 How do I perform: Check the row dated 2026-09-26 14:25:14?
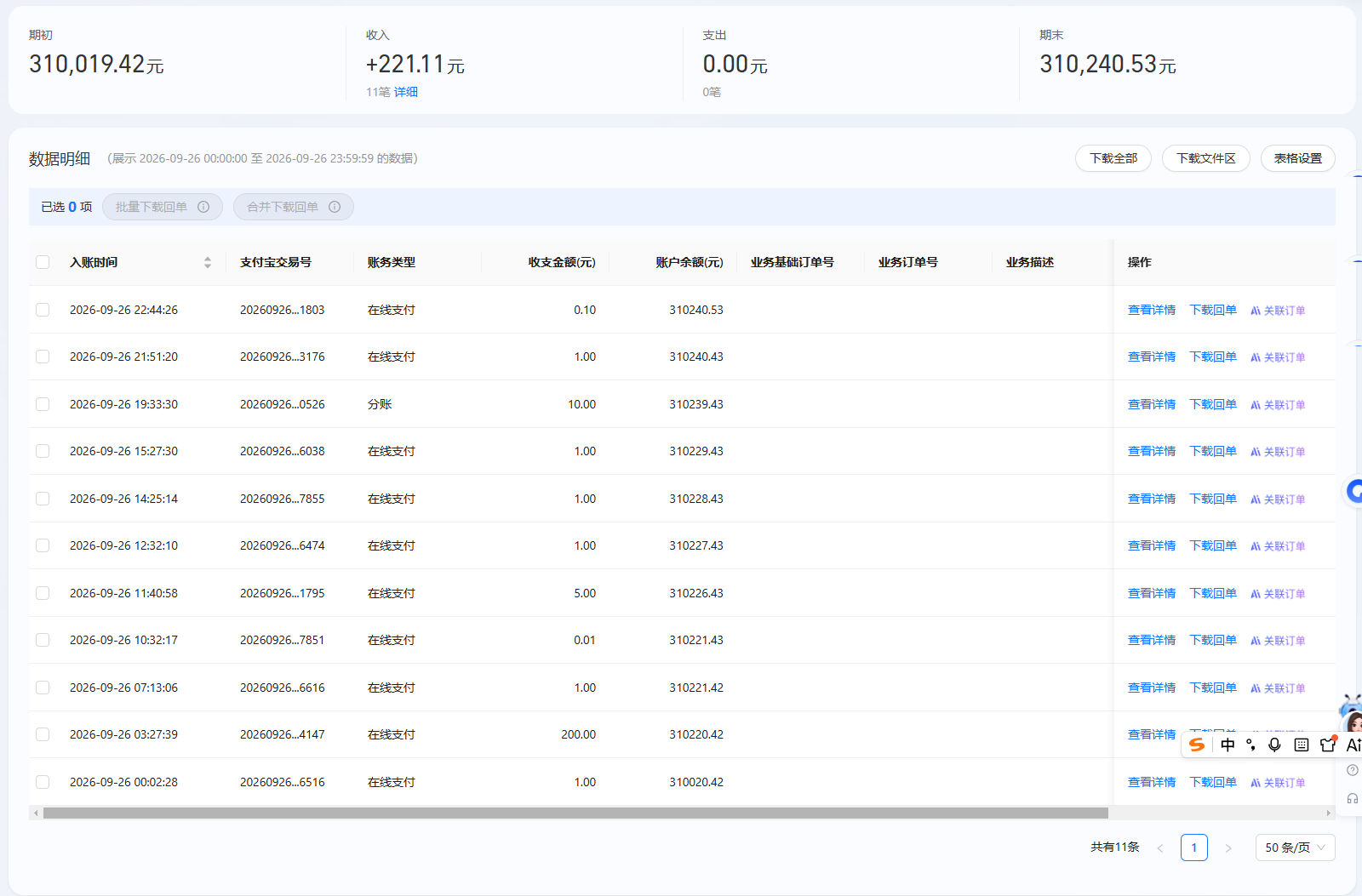[x=43, y=499]
